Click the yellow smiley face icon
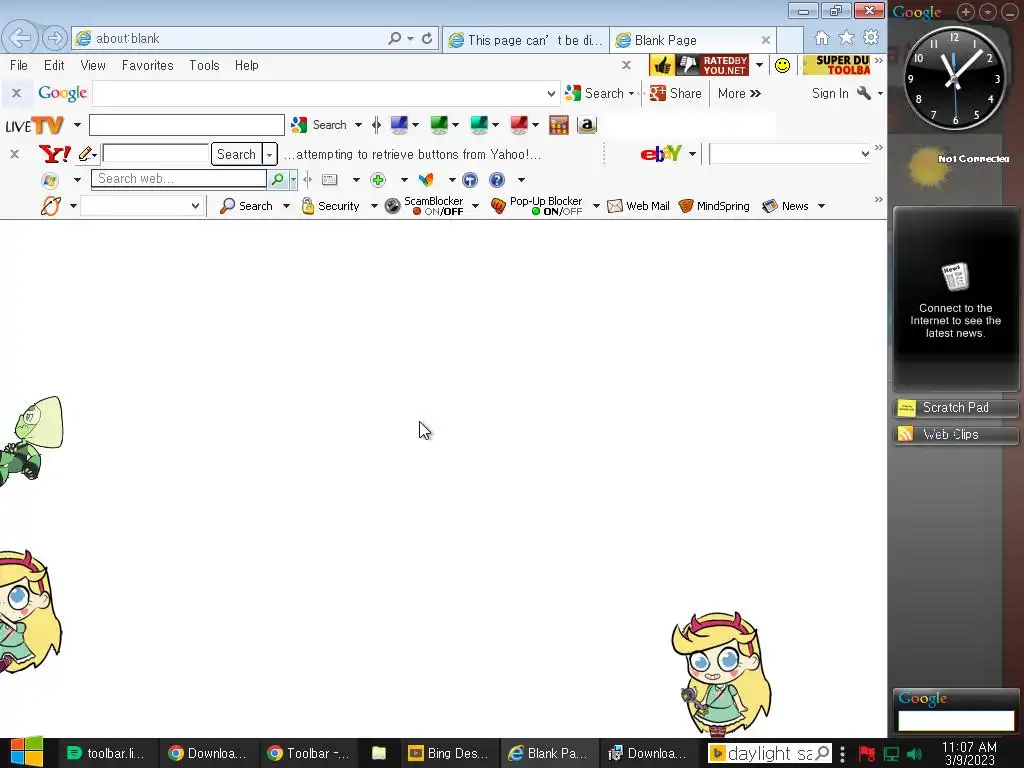This screenshot has height=768, width=1024. (782, 65)
